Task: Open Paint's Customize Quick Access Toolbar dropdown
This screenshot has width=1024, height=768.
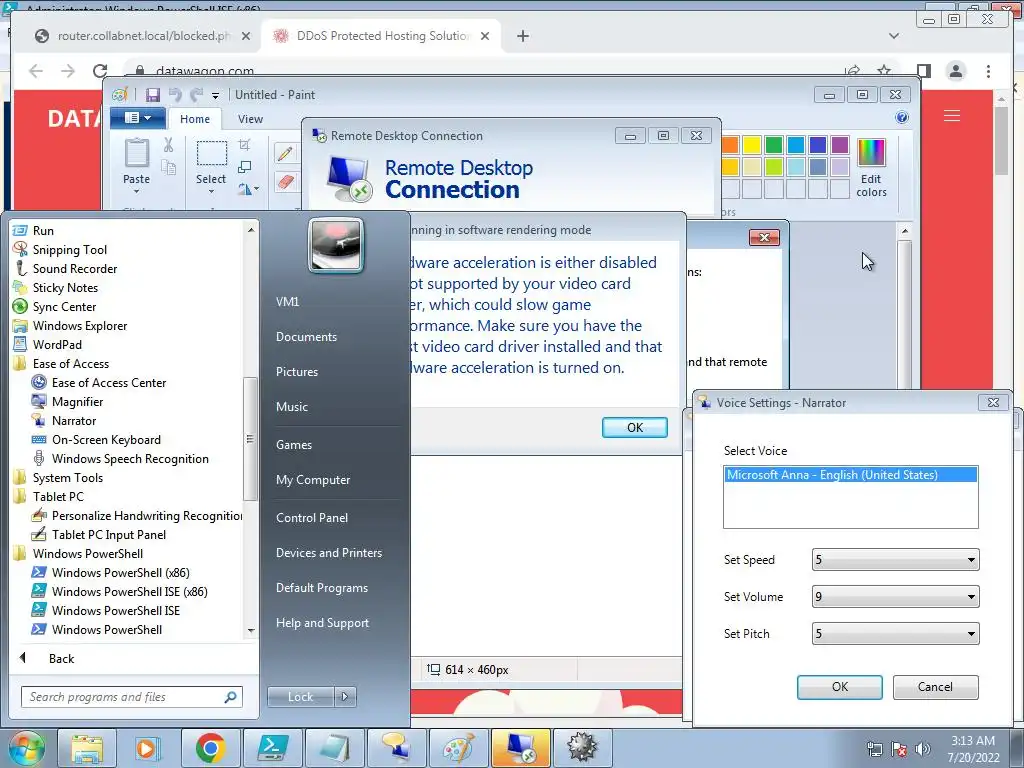Action: coord(215,95)
